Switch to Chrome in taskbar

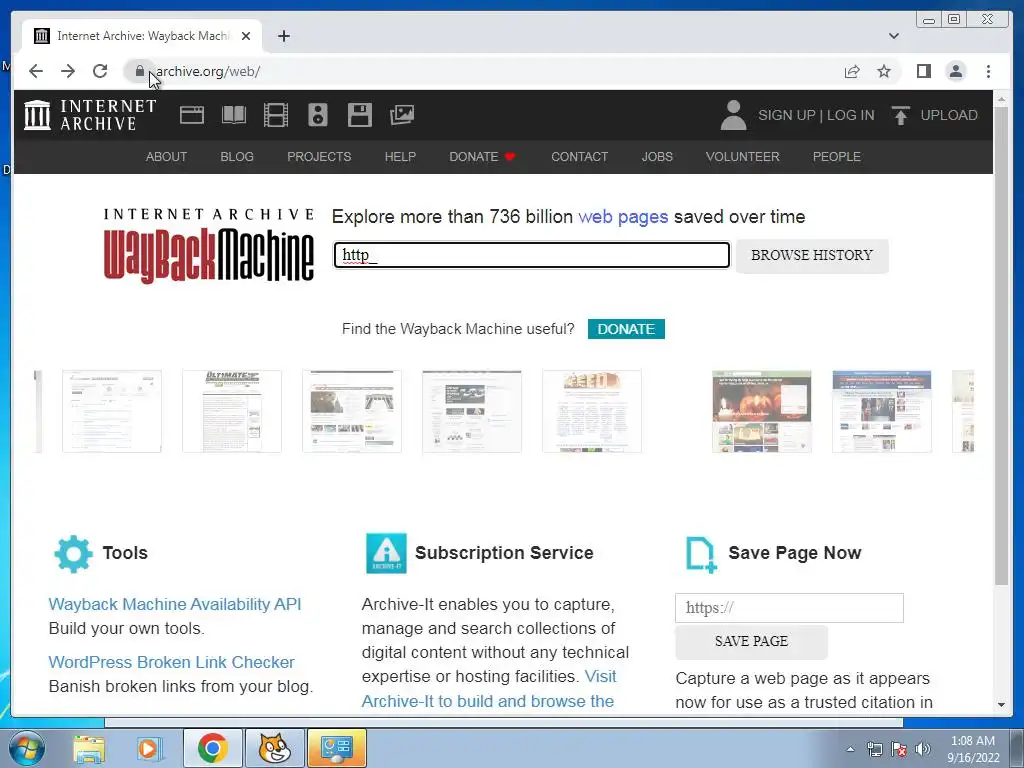pos(212,748)
